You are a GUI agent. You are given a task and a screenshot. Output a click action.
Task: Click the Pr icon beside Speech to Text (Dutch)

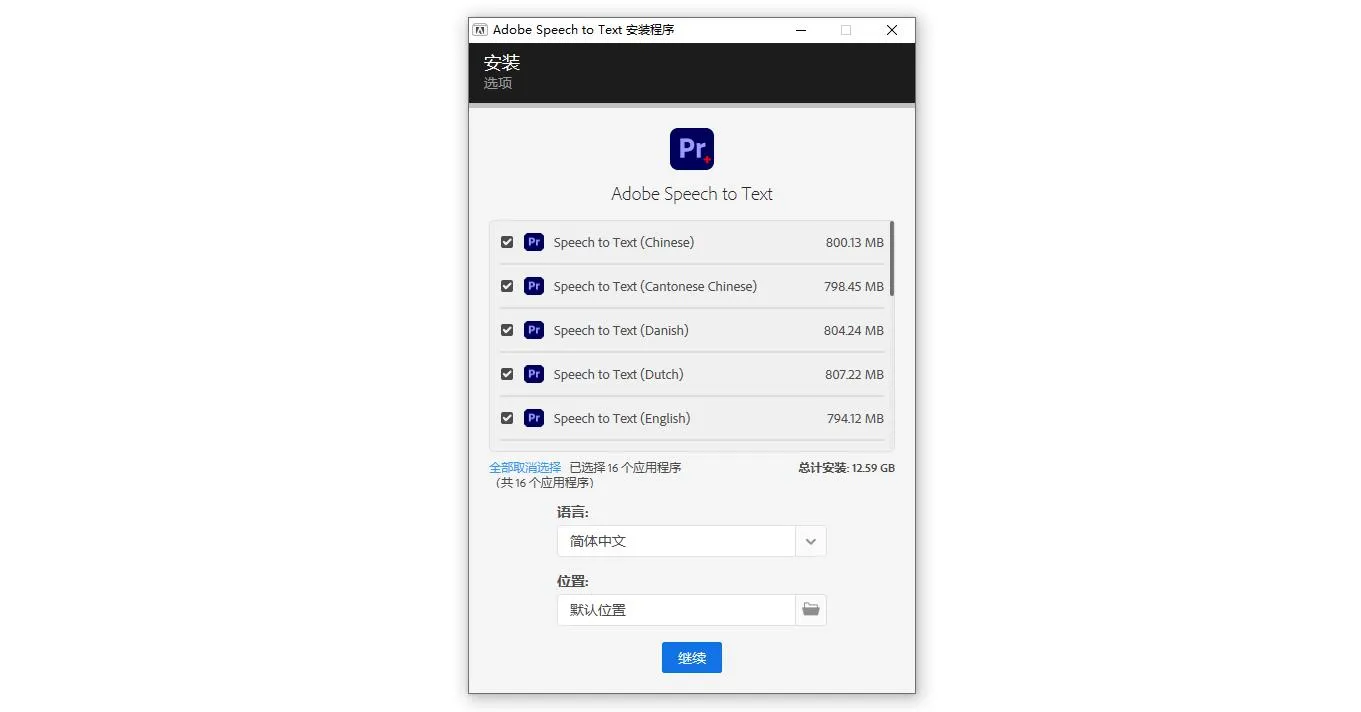click(x=534, y=374)
